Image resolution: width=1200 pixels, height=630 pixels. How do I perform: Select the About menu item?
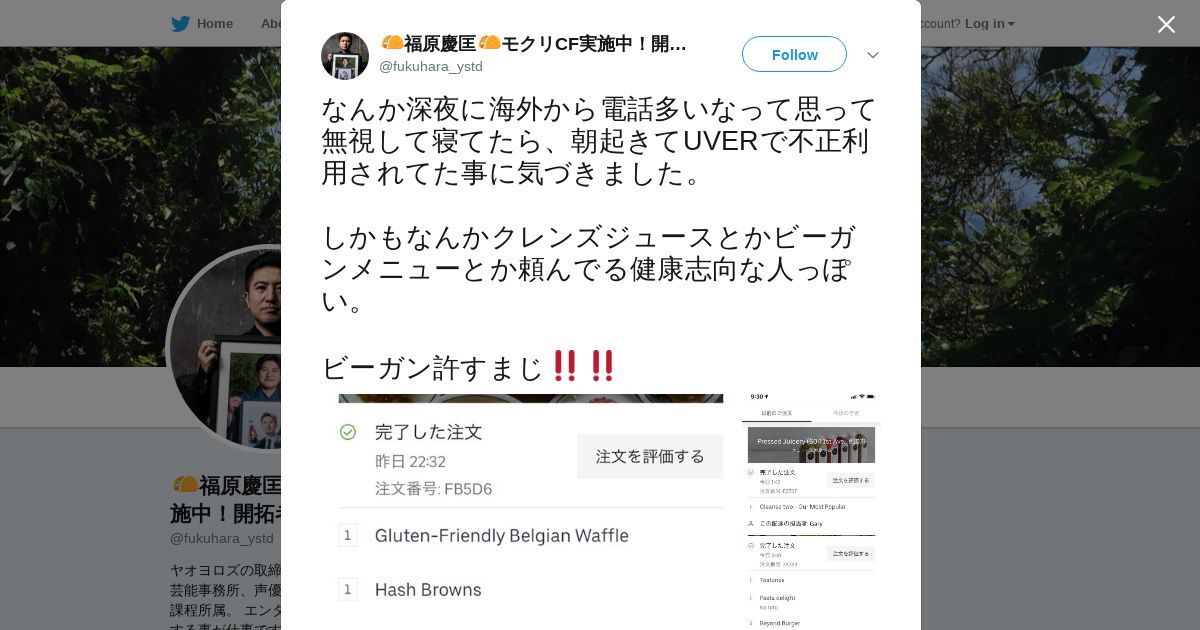point(272,24)
